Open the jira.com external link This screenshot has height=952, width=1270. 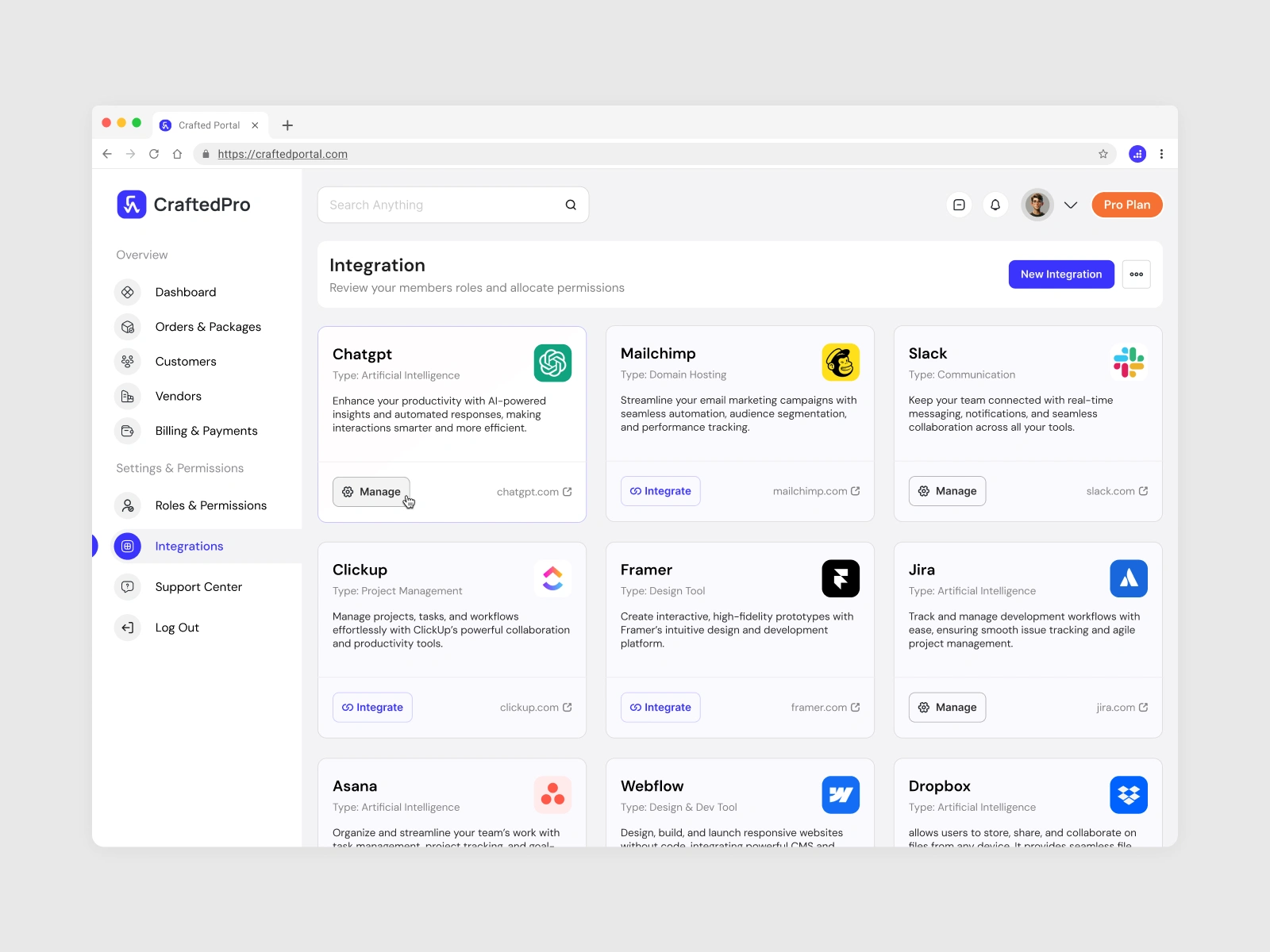1122,708
